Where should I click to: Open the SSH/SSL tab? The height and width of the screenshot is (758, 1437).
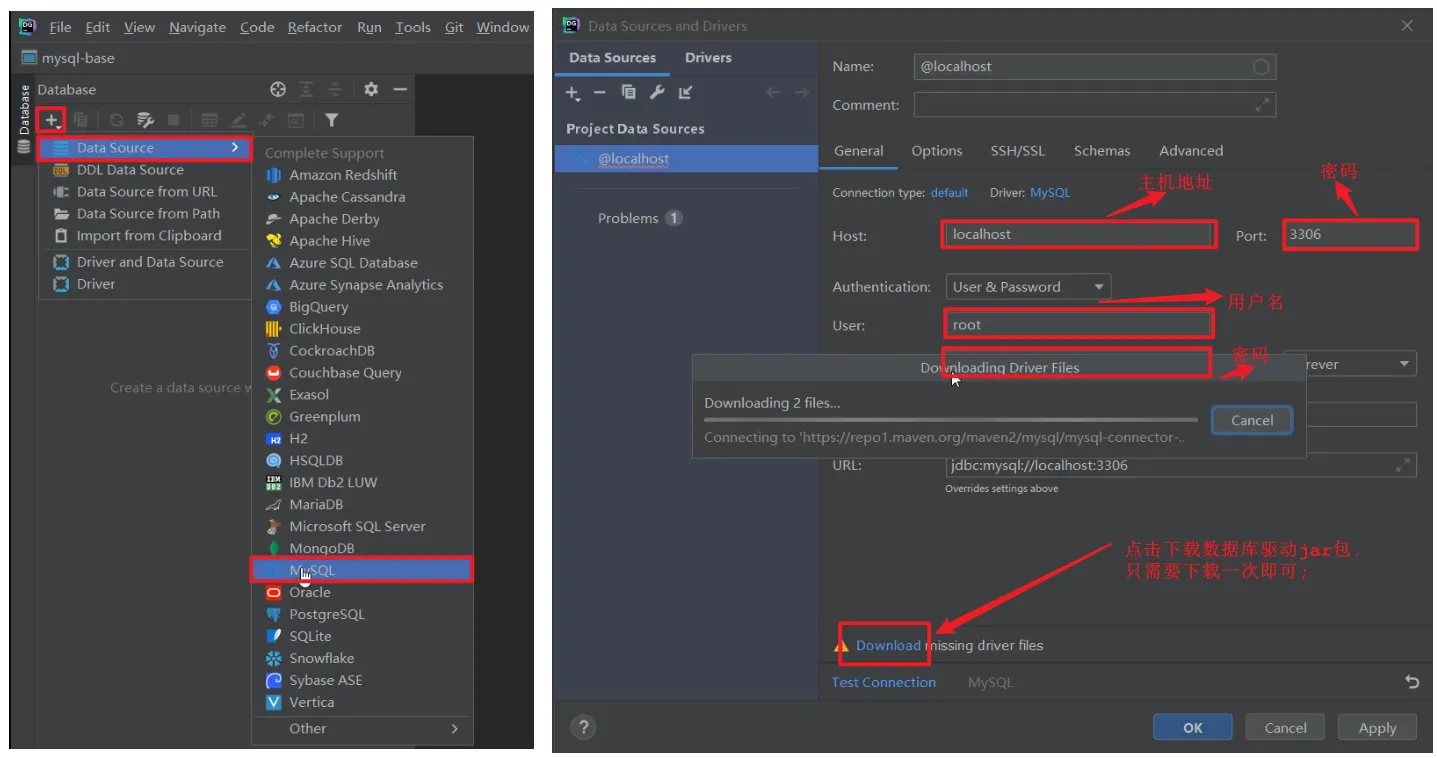point(1017,151)
